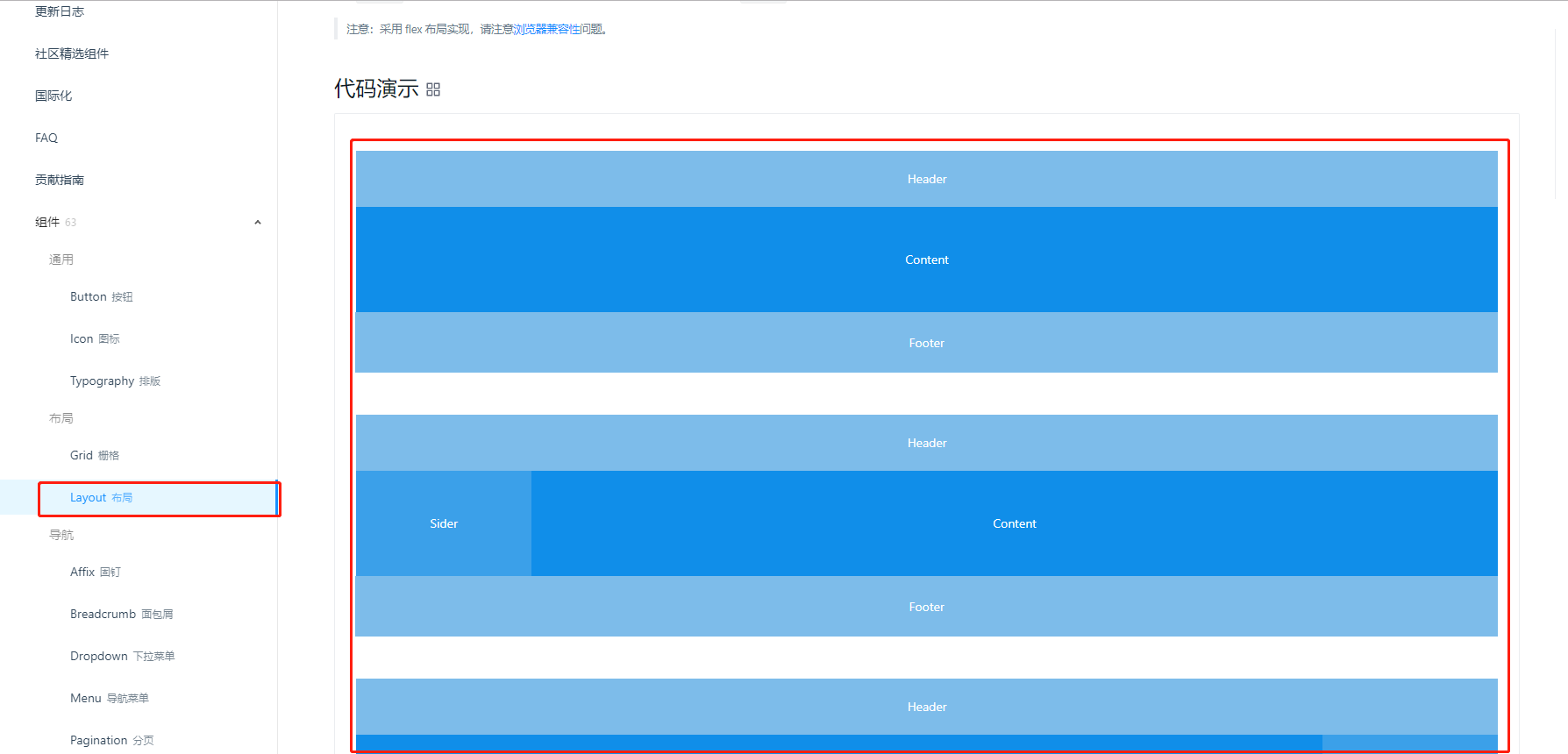The width and height of the screenshot is (1568, 754).
Task: Go to the 国际化 page
Action: coord(53,96)
